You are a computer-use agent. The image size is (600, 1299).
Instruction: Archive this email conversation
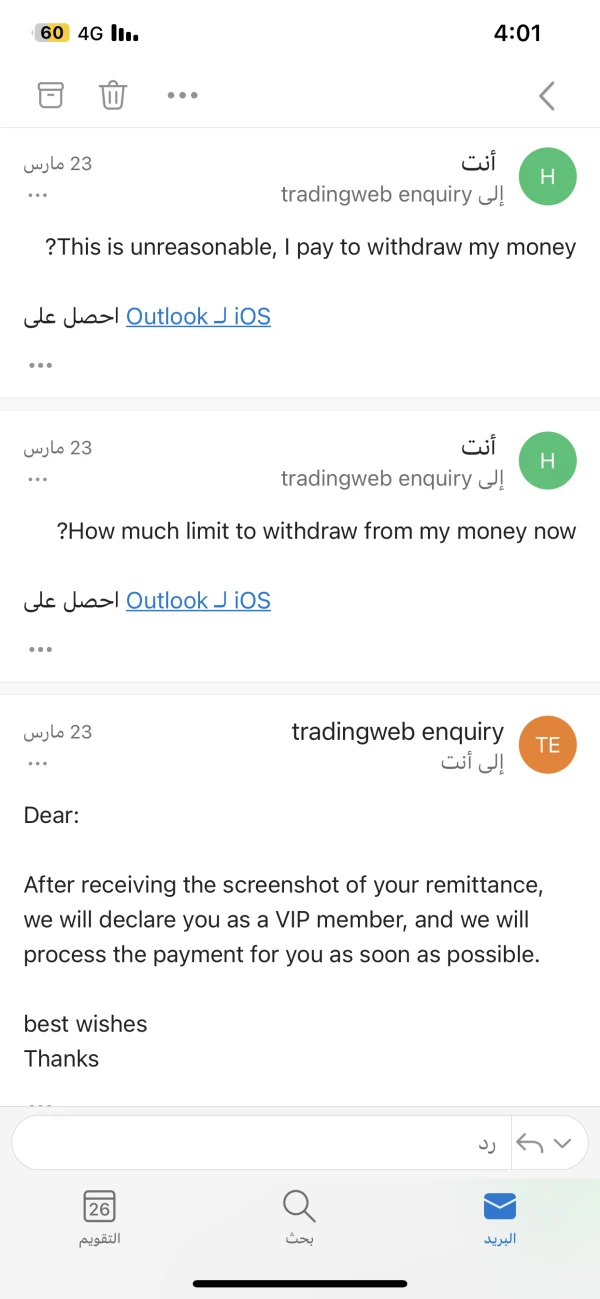pyautogui.click(x=50, y=95)
